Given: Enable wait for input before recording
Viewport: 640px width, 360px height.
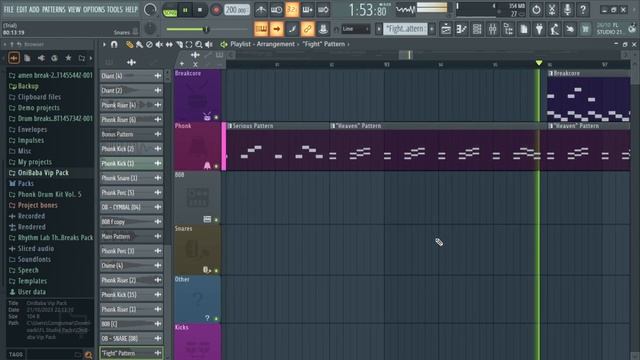Looking at the screenshot, I should coord(276,9).
